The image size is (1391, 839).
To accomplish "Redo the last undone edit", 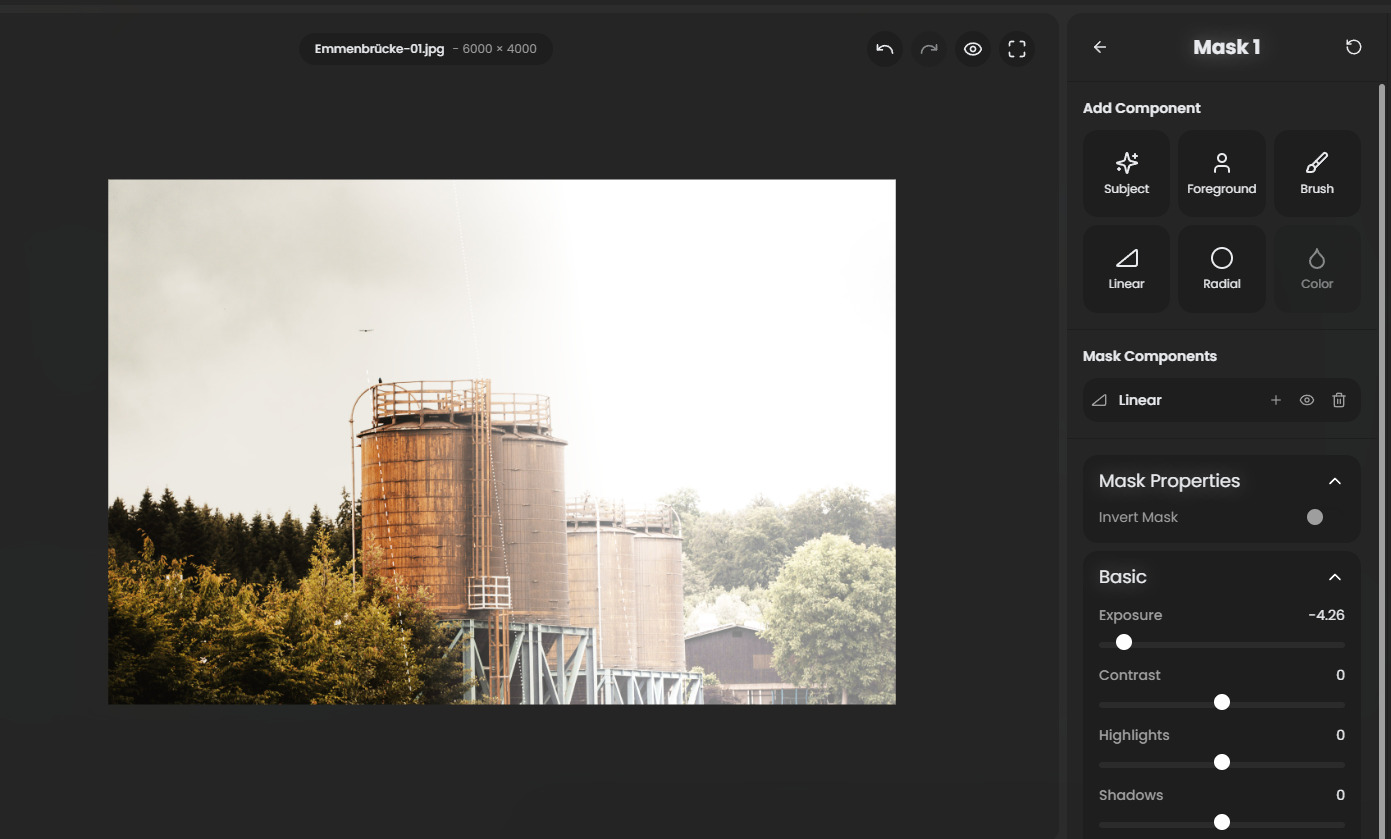I will [x=929, y=49].
